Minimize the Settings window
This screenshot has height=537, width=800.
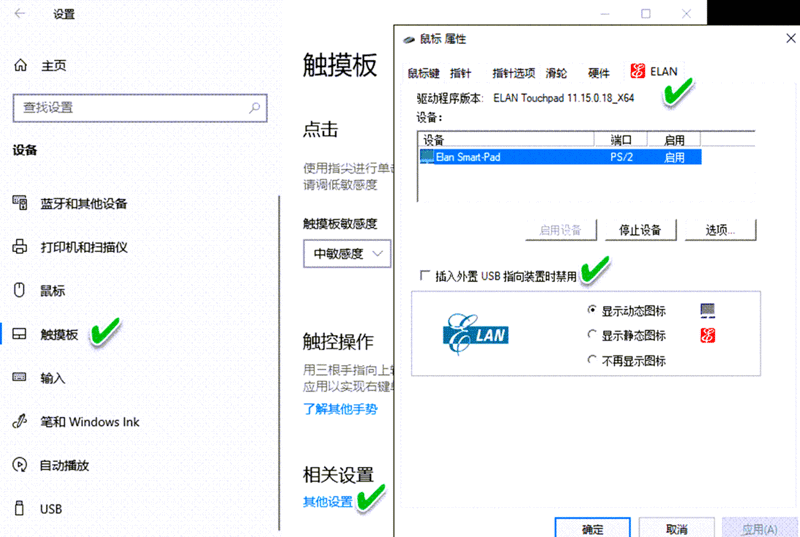click(x=605, y=14)
